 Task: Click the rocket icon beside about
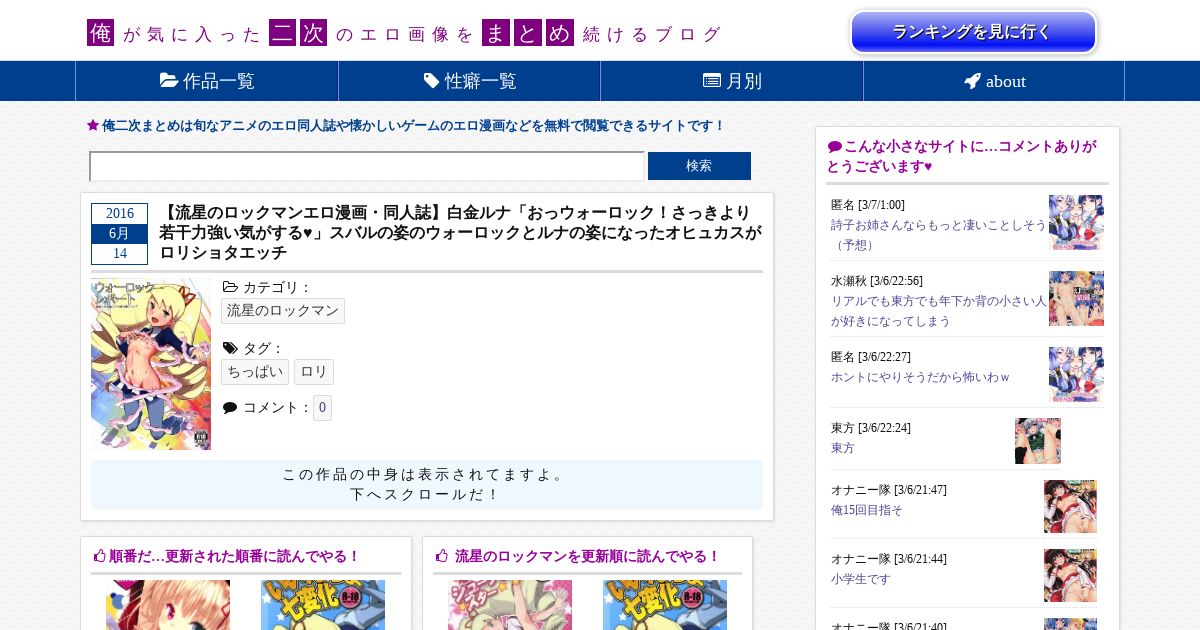pos(972,81)
